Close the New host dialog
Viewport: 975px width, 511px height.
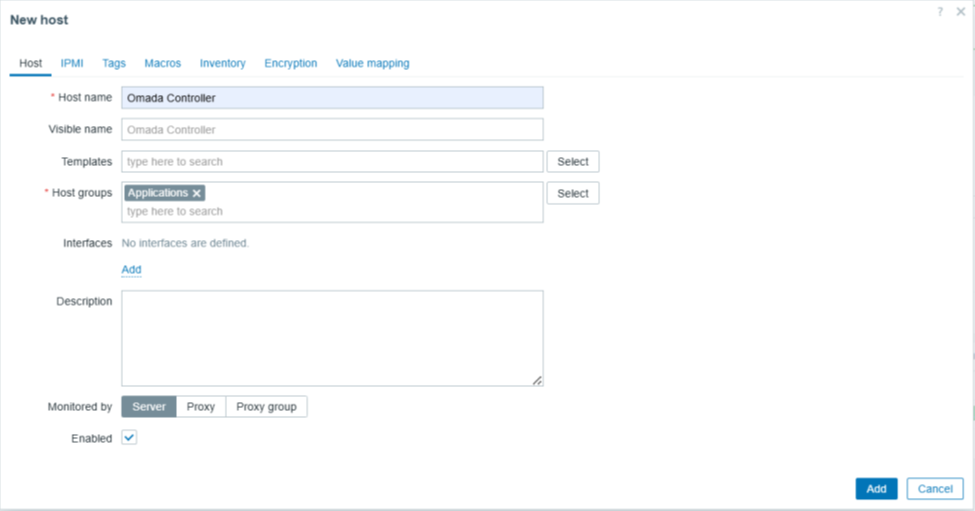960,12
